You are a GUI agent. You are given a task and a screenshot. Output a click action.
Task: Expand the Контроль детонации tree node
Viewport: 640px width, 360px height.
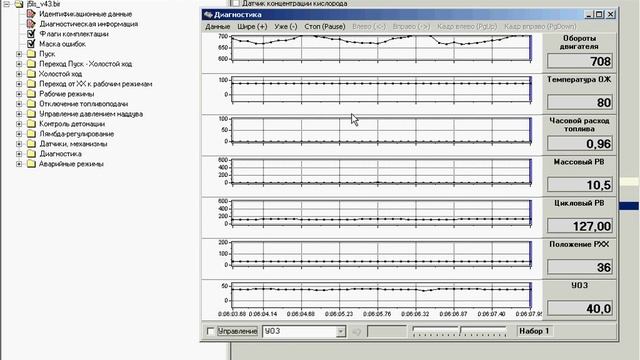tap(19, 124)
